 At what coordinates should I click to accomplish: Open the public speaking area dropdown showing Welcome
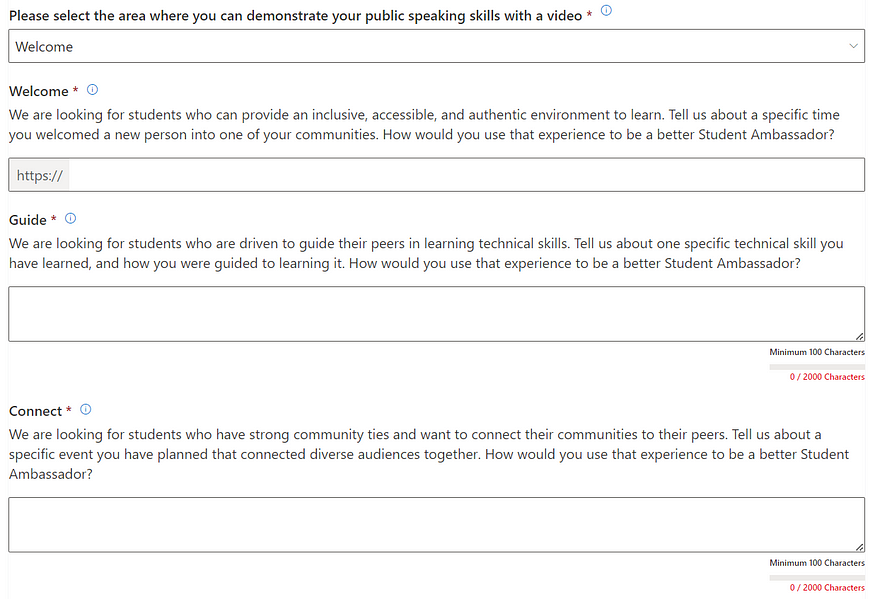click(436, 46)
